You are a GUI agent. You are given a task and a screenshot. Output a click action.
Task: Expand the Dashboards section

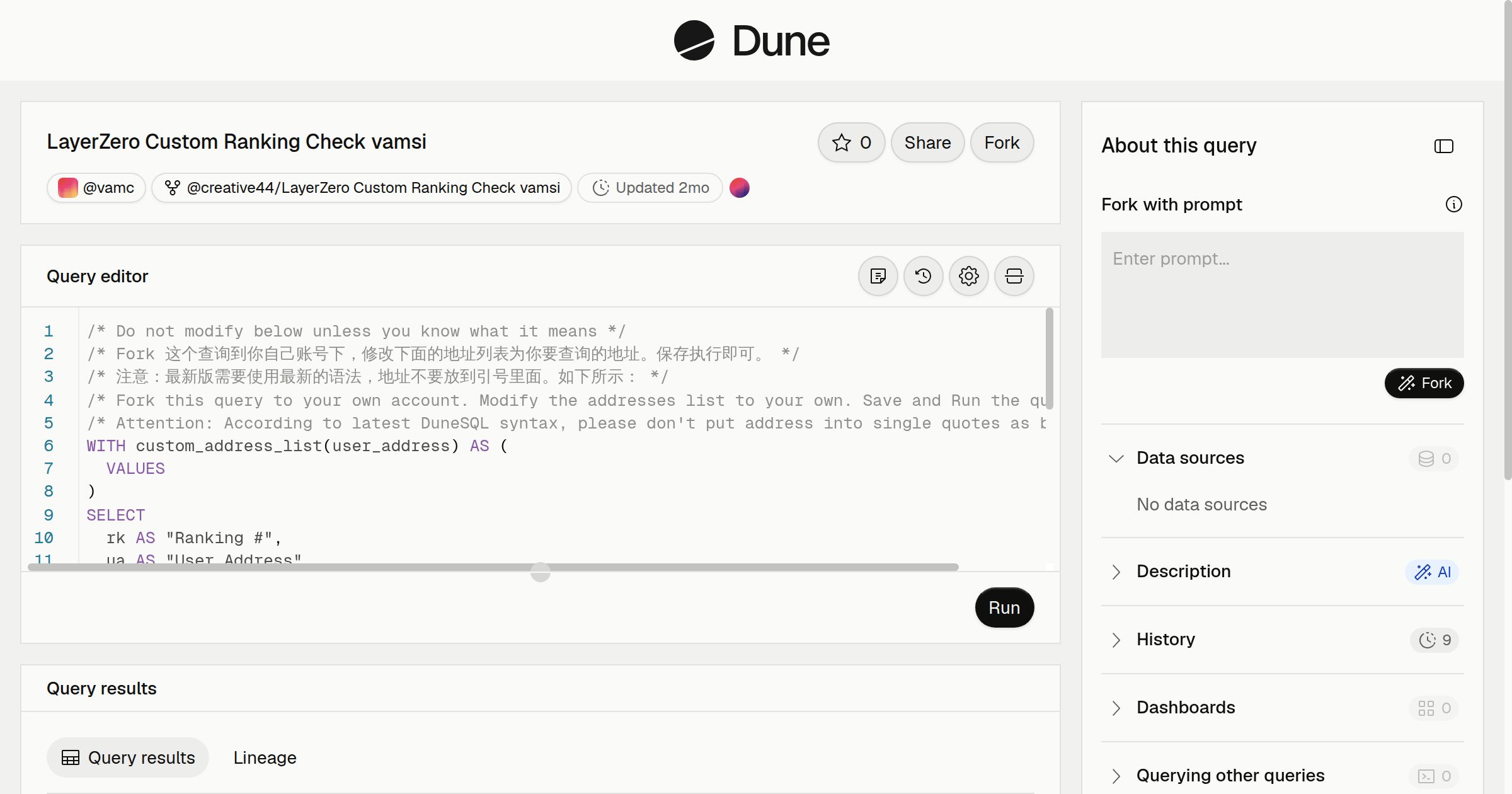[1116, 708]
